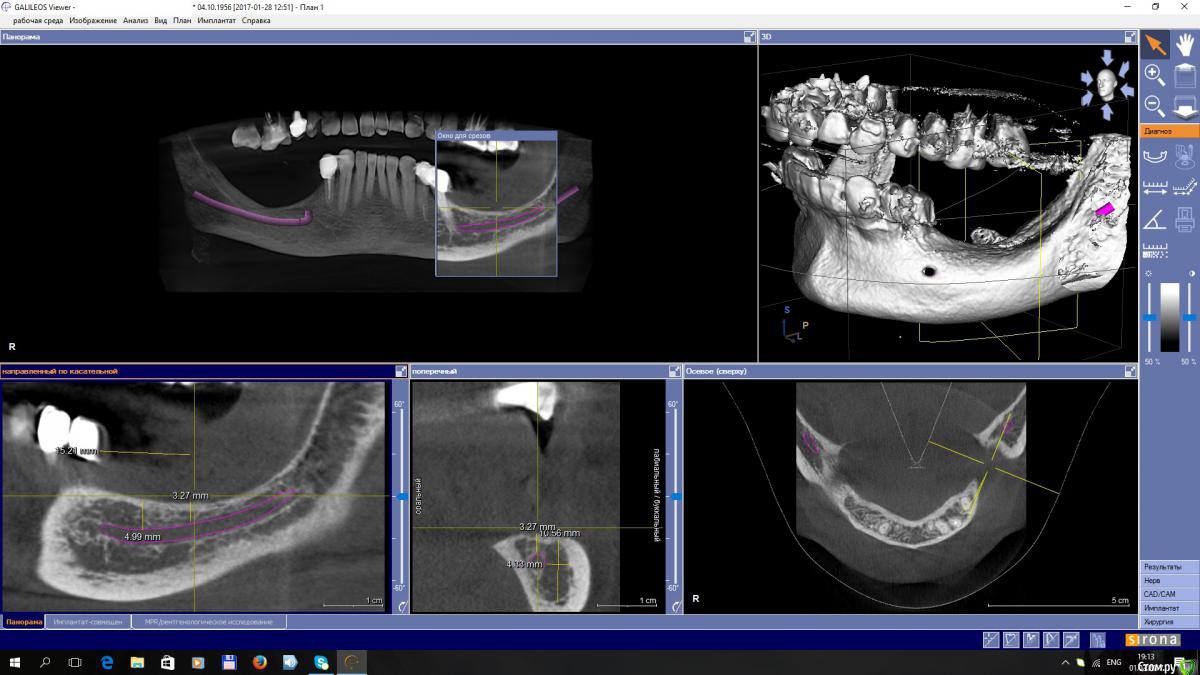The height and width of the screenshot is (675, 1200).
Task: Open Firefox from the taskbar
Action: (x=259, y=662)
